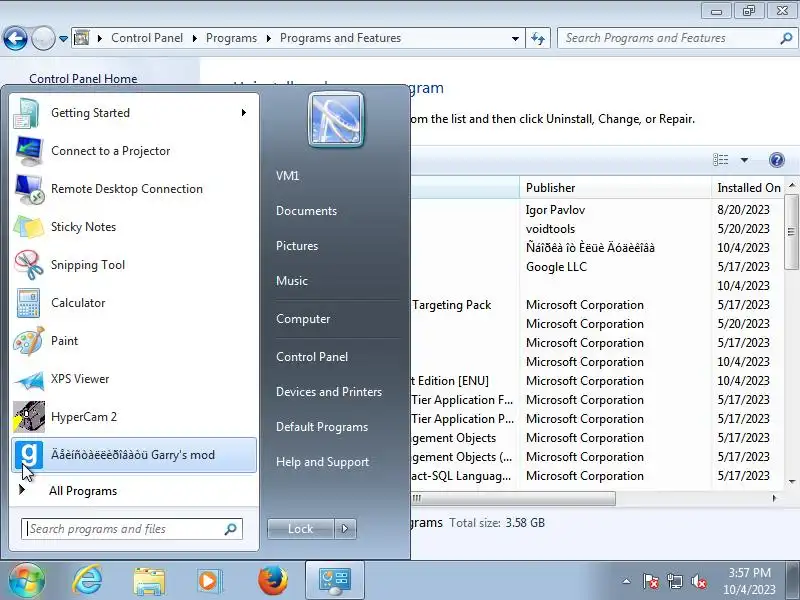Open Remote Desktop Connection
The width and height of the screenshot is (800, 600).
point(134,189)
